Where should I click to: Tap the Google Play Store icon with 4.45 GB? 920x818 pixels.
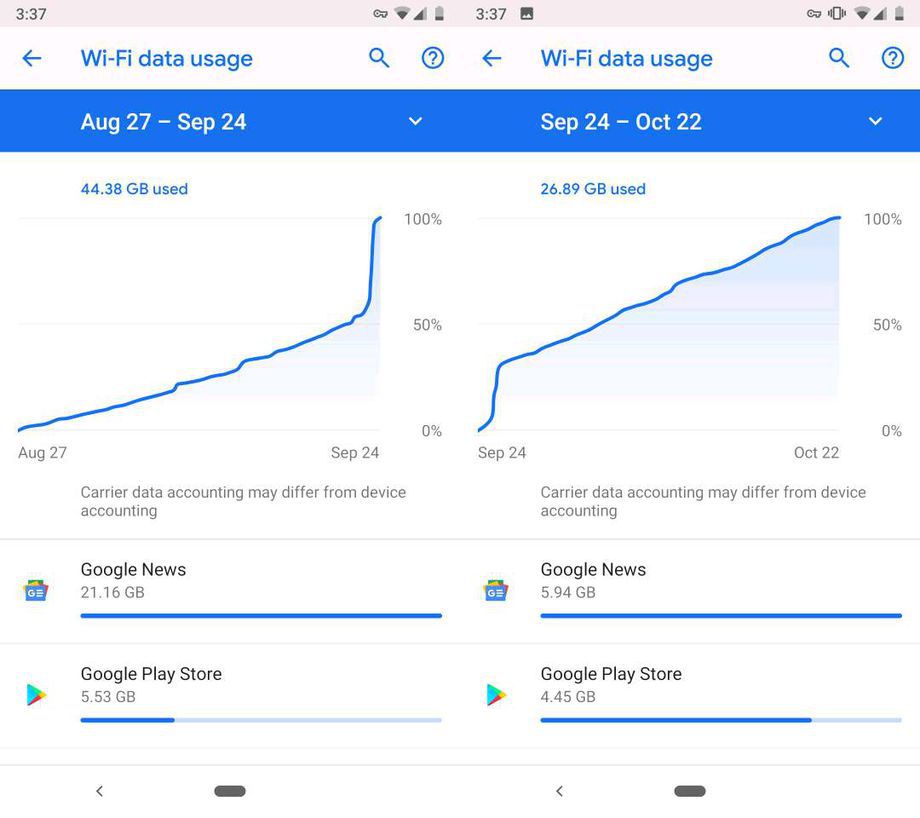[496, 695]
